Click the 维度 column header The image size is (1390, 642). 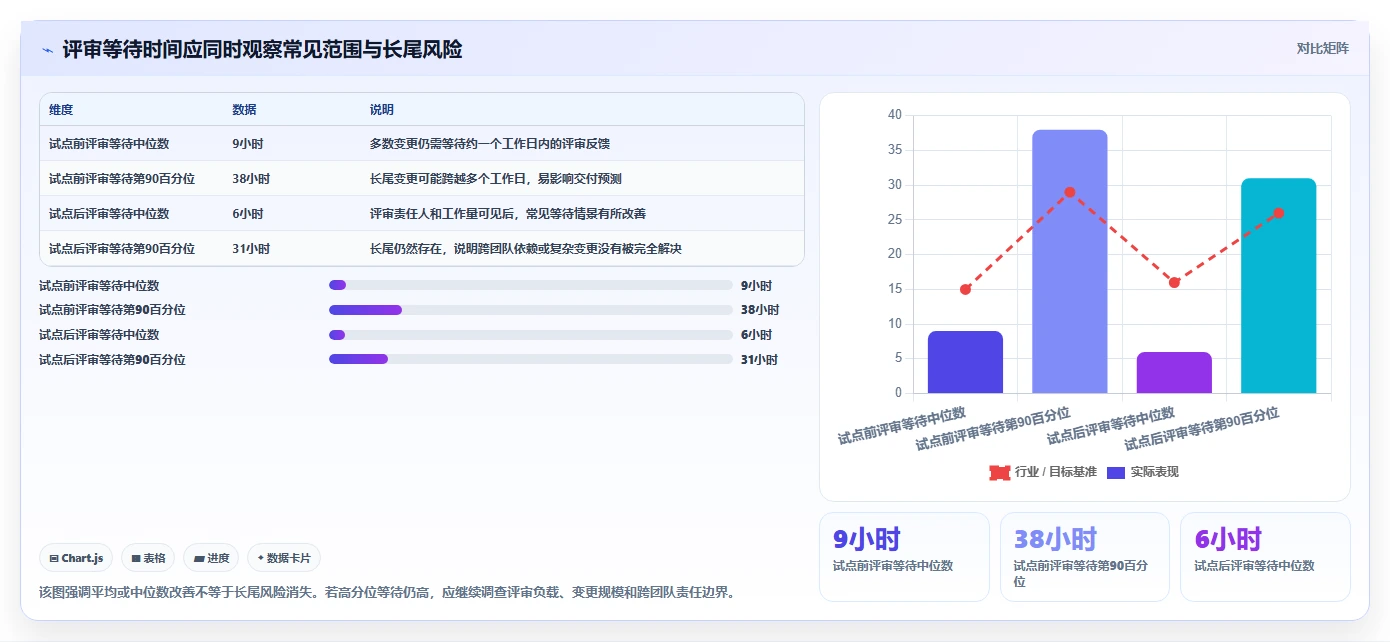[61, 110]
